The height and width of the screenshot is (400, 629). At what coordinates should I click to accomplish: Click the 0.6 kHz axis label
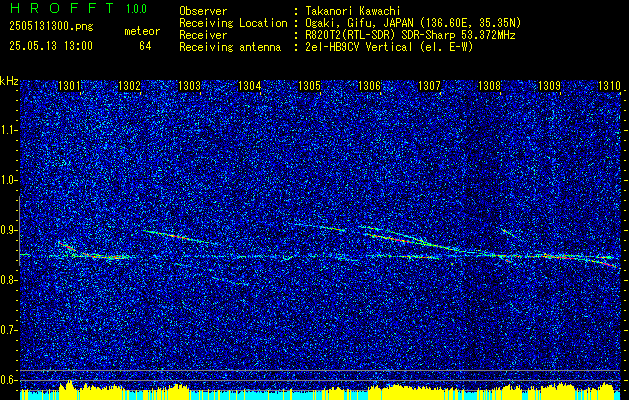[x=8, y=380]
